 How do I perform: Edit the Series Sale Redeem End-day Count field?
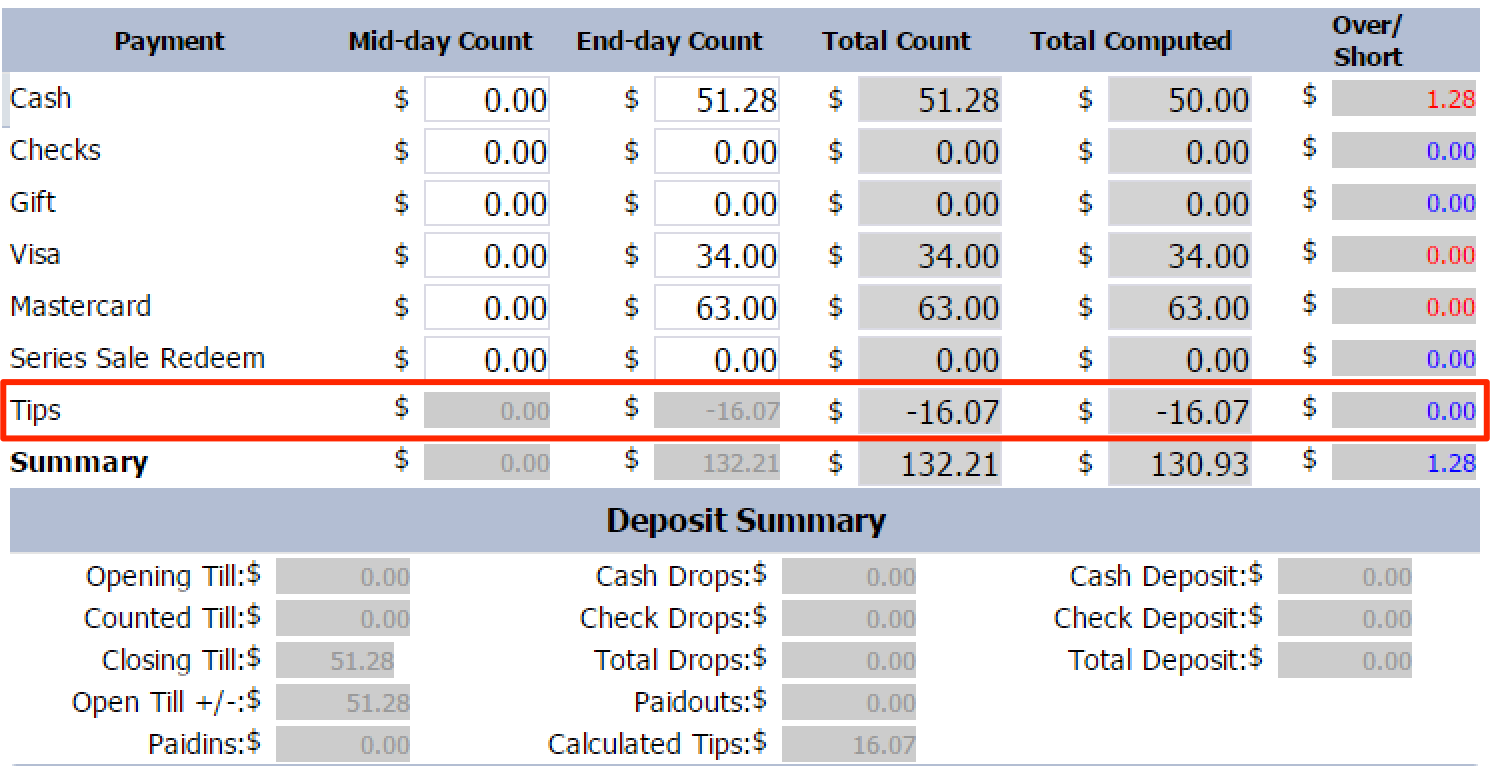(x=716, y=359)
